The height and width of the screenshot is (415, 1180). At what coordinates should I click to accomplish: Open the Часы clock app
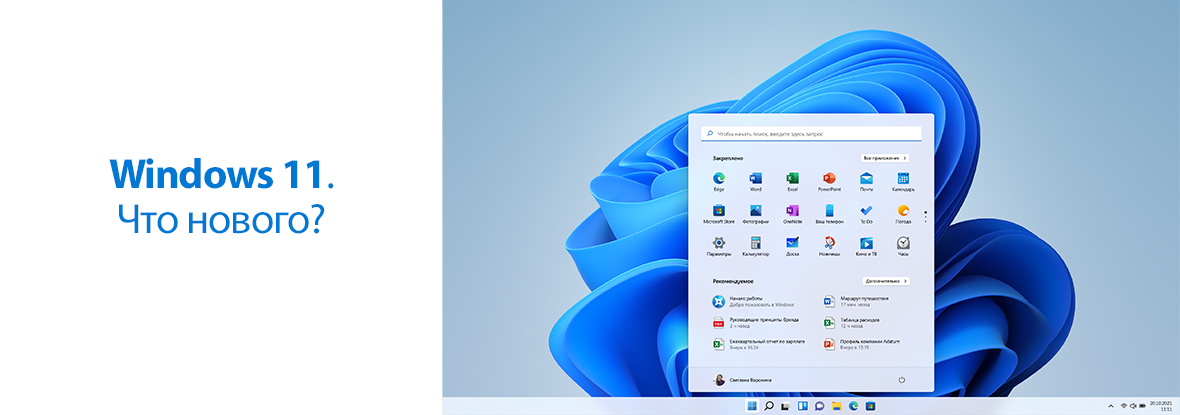pyautogui.click(x=903, y=246)
